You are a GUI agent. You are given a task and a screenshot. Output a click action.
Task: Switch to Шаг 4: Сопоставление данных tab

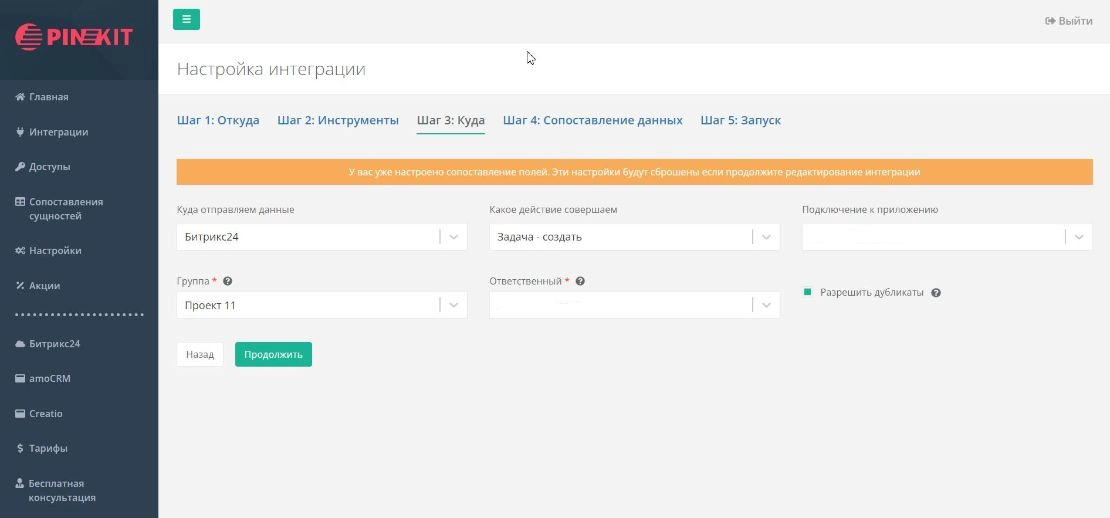click(592, 120)
